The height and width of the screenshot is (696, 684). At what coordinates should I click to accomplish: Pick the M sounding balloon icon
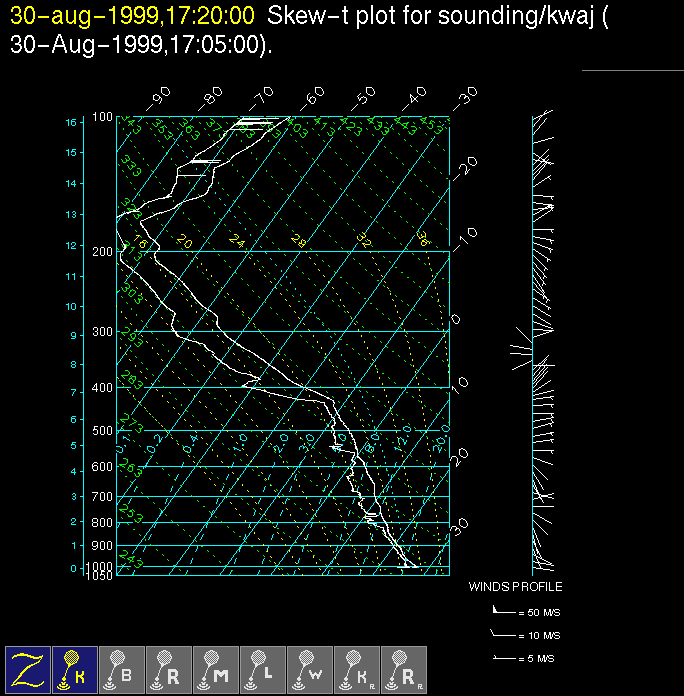click(x=216, y=669)
